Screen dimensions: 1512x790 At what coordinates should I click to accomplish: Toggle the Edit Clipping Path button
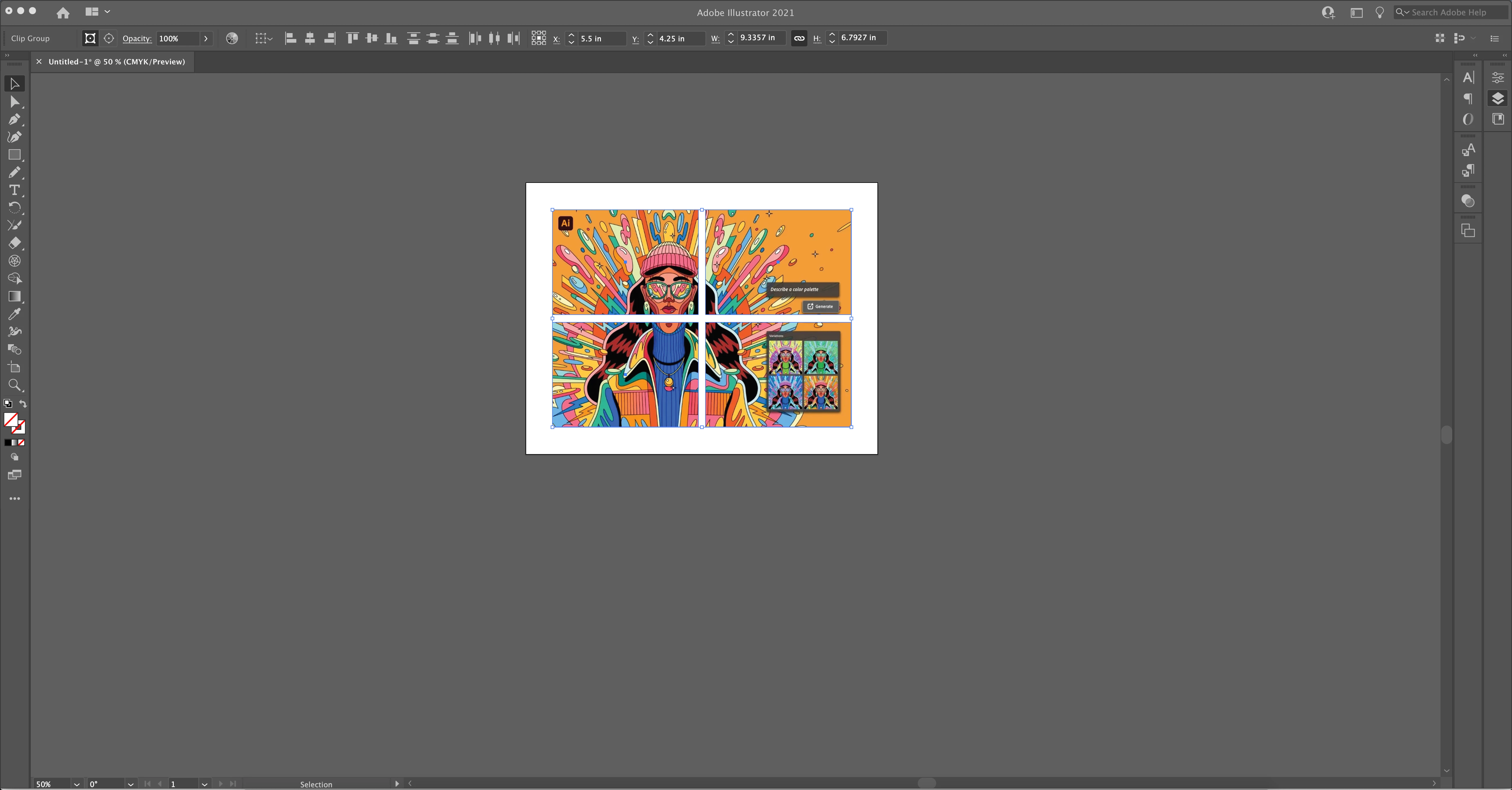(x=90, y=38)
